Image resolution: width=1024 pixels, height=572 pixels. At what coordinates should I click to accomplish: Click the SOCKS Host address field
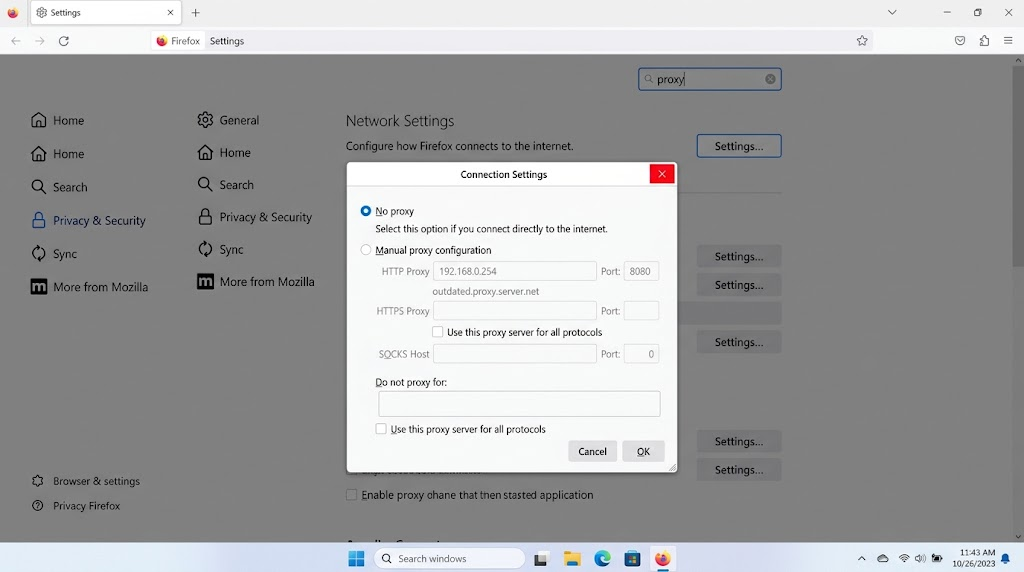(515, 354)
